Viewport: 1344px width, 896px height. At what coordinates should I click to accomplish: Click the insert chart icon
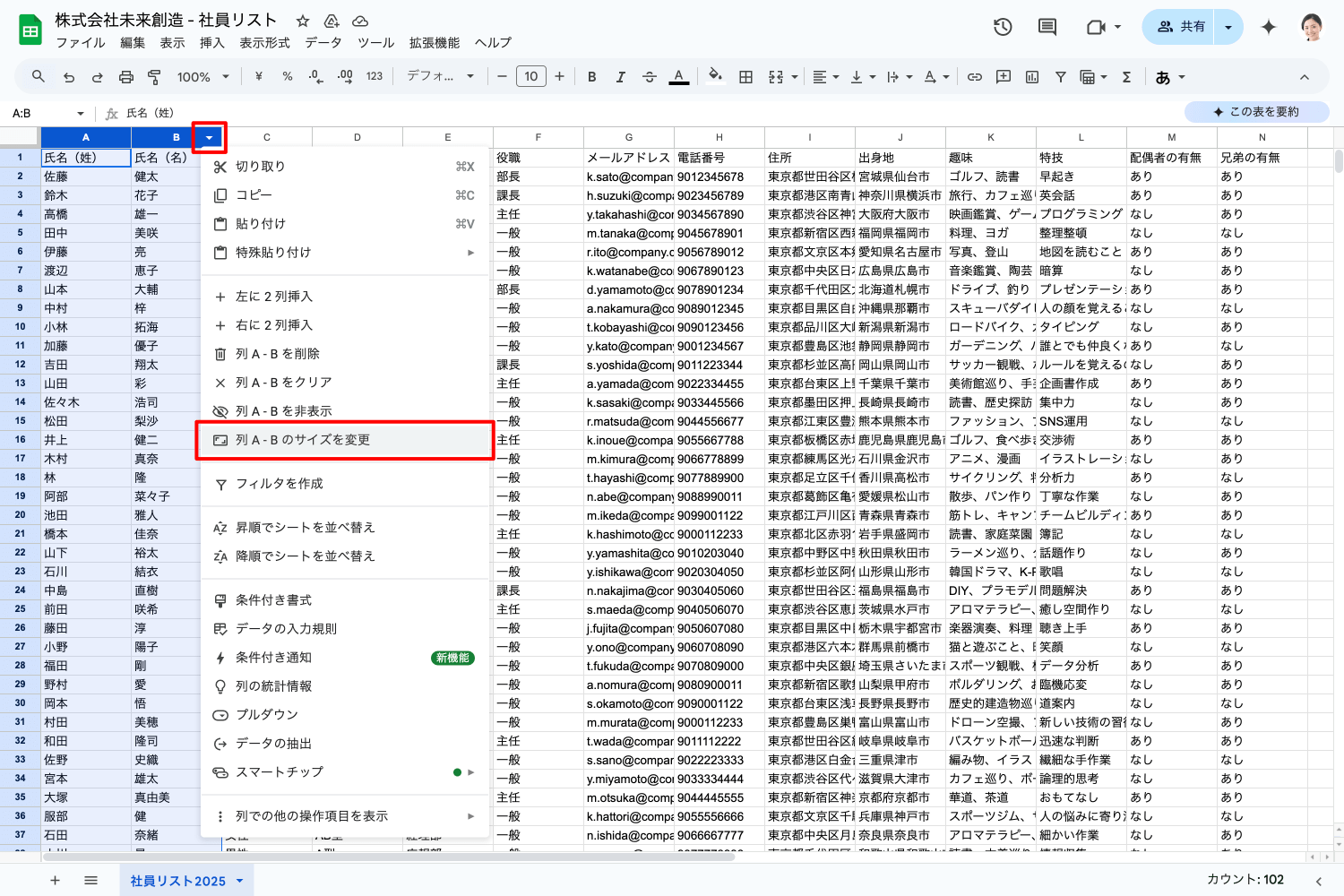pyautogui.click(x=1032, y=77)
